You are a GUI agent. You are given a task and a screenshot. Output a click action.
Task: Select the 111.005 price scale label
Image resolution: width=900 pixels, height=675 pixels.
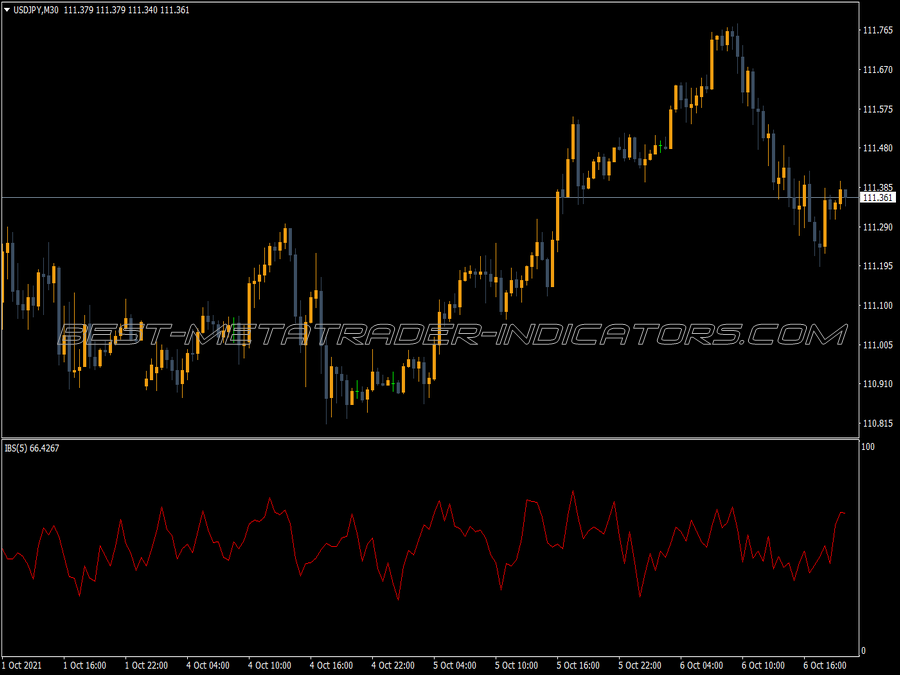coord(878,344)
